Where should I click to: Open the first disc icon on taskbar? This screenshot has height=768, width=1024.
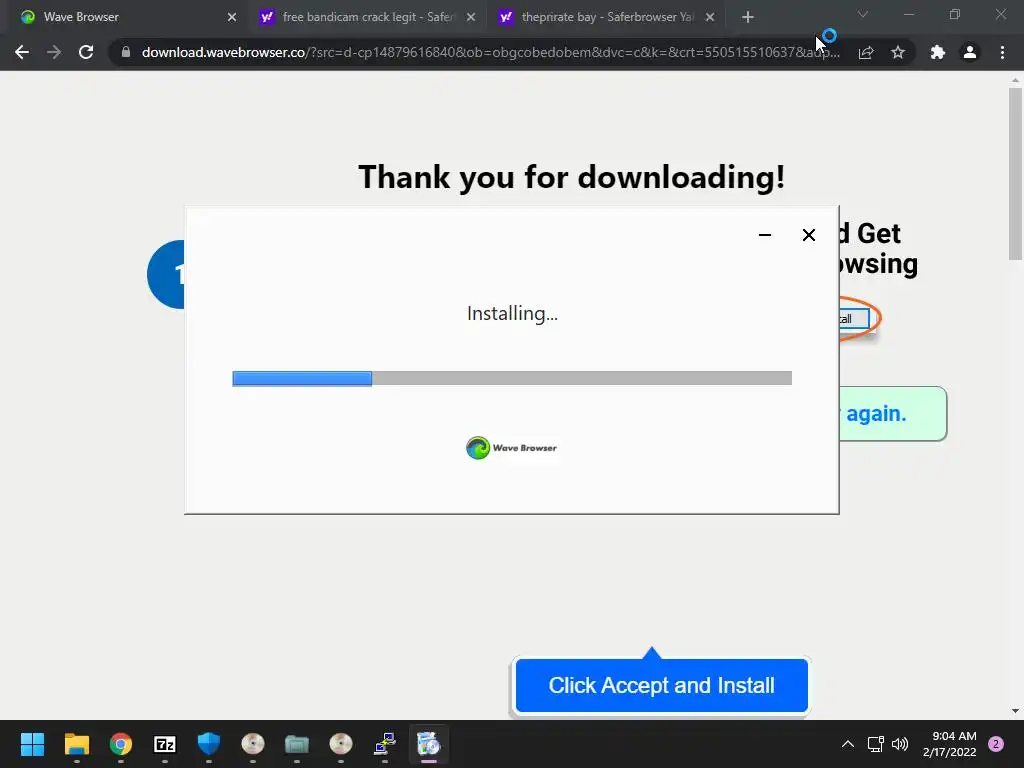tap(253, 744)
